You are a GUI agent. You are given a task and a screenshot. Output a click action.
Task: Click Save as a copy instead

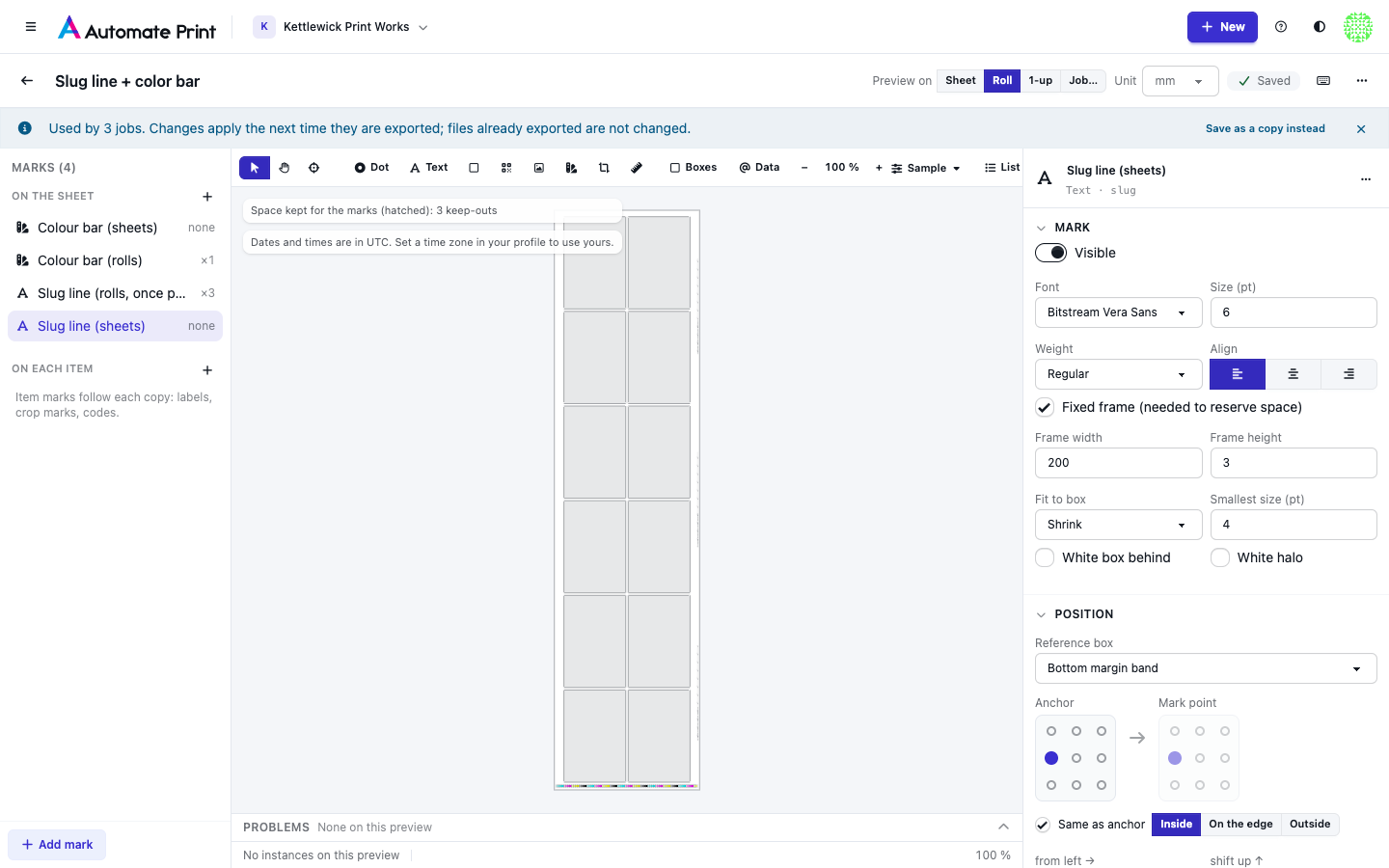[1265, 128]
